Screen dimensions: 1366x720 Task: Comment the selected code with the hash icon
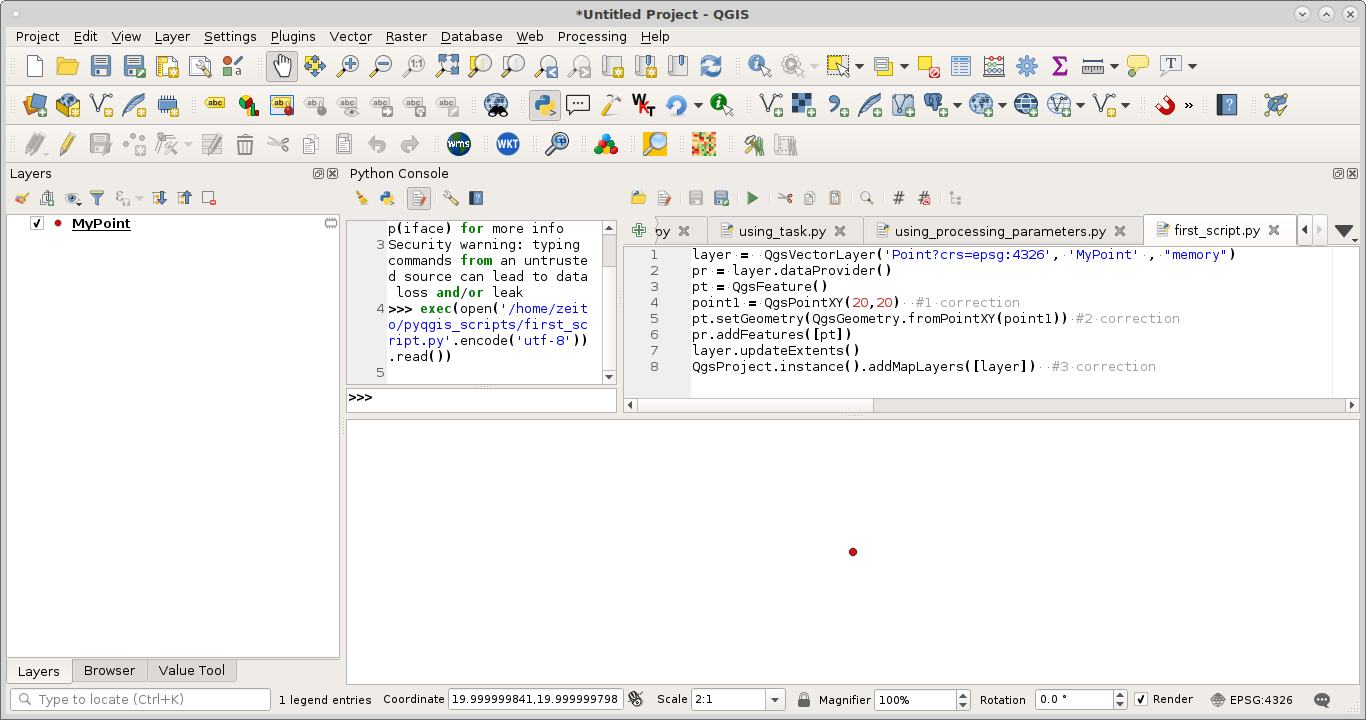(x=899, y=198)
